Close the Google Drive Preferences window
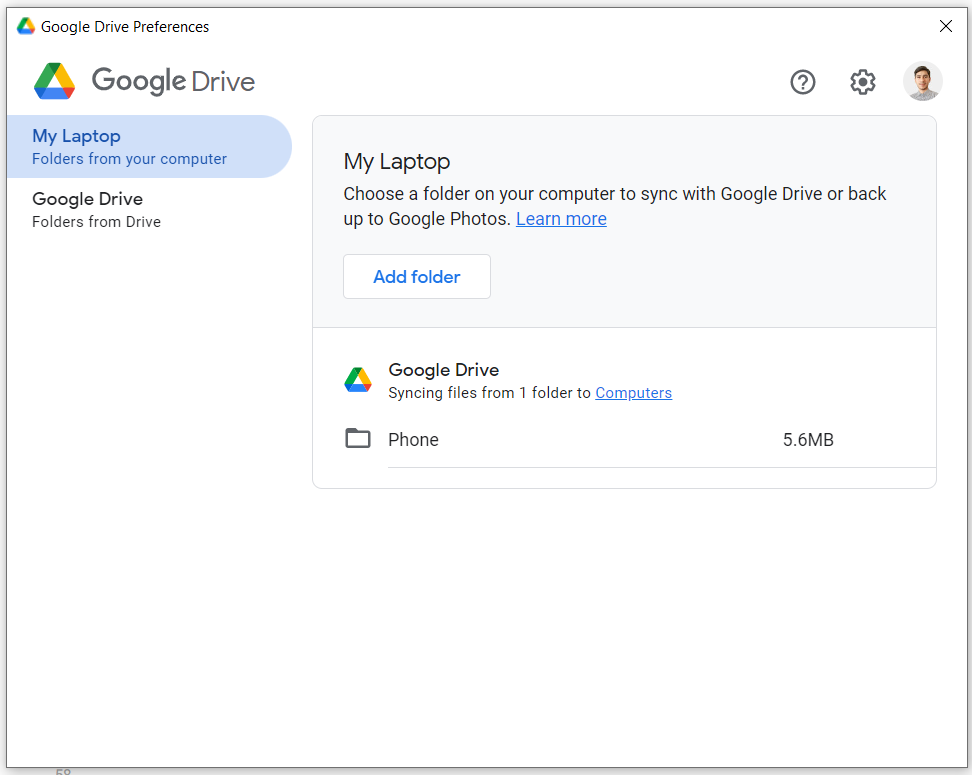The image size is (972, 775). point(945,26)
